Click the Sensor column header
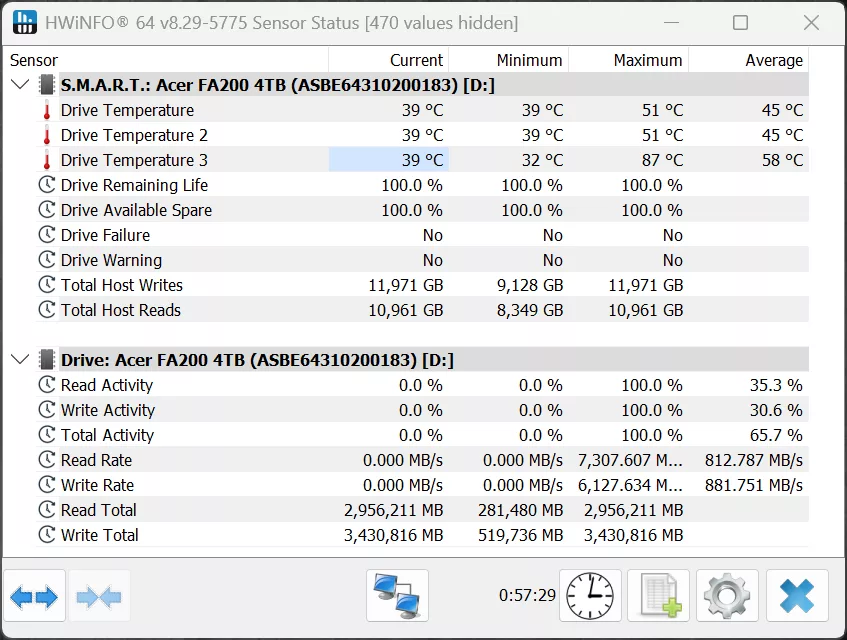Viewport: 847px width, 640px height. pyautogui.click(x=165, y=60)
